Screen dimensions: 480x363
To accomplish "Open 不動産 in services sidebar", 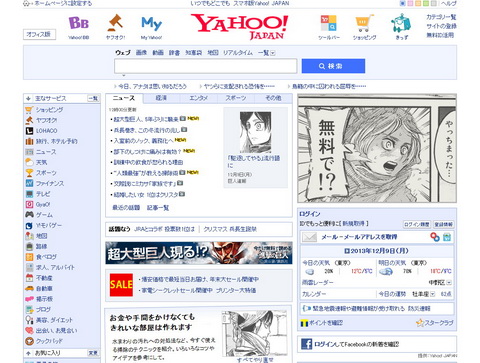I will click(44, 278).
